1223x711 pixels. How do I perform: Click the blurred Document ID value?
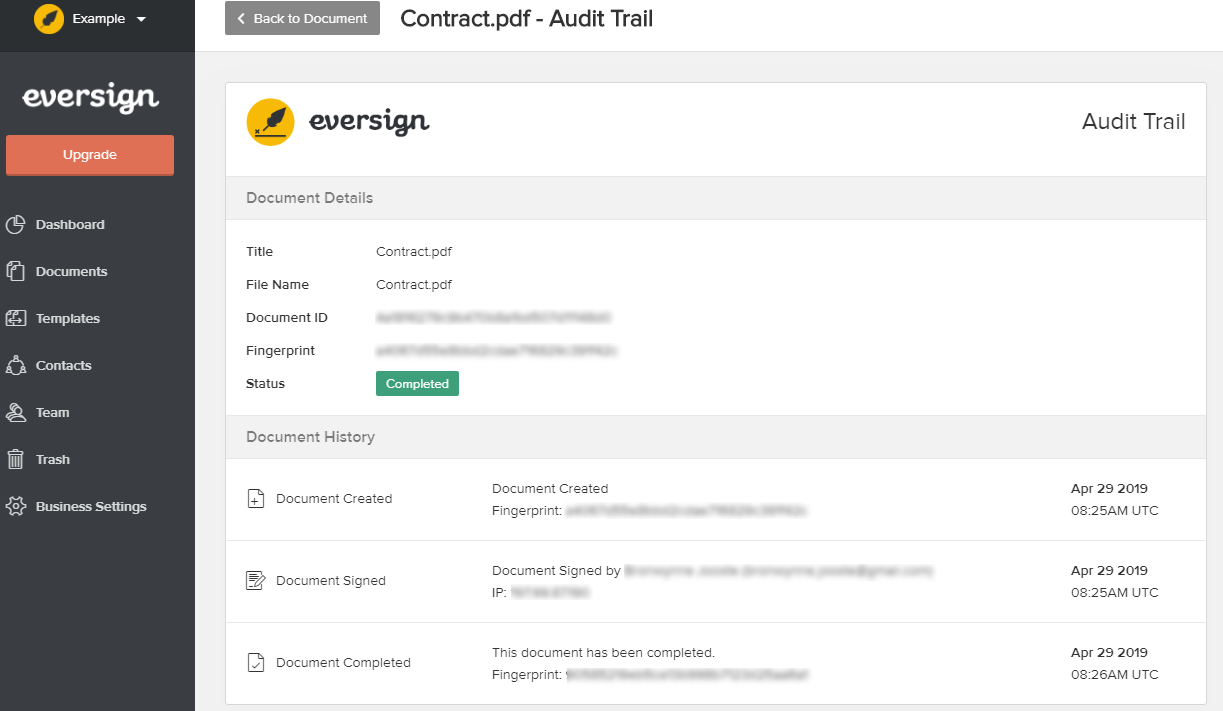click(x=494, y=318)
